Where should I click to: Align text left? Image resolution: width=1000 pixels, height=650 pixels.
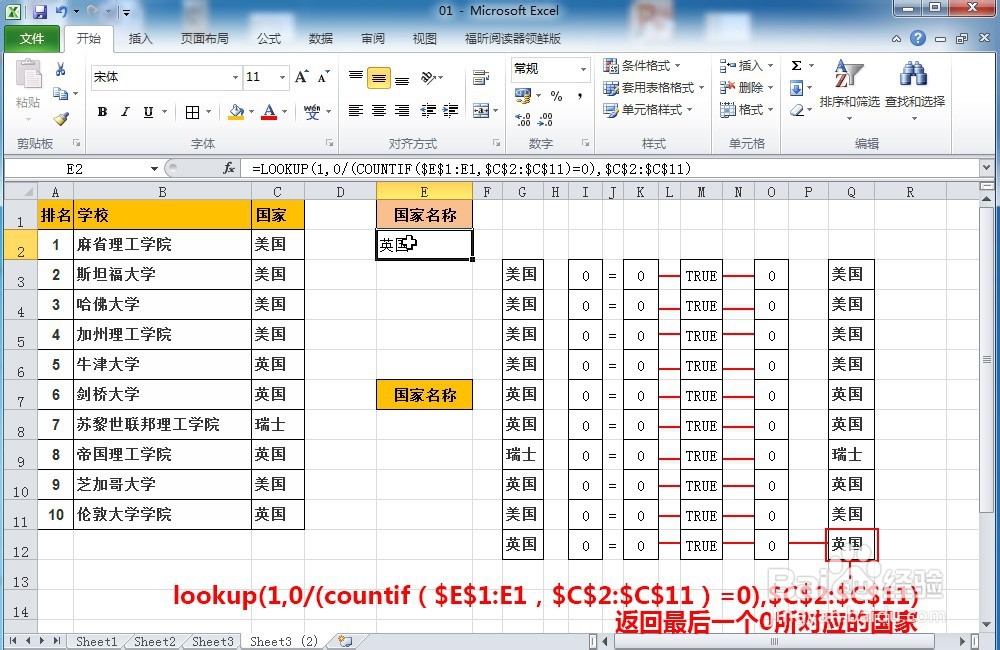[356, 111]
